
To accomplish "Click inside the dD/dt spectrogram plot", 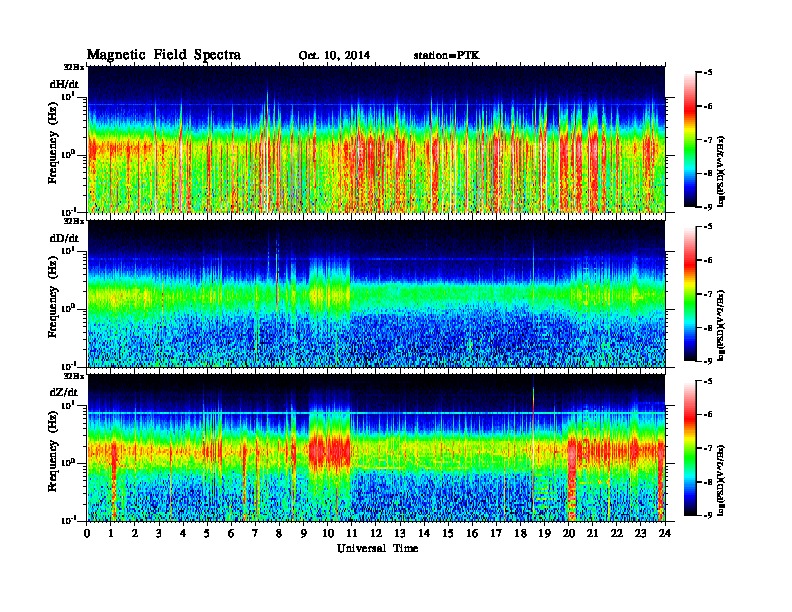I will point(376,293).
